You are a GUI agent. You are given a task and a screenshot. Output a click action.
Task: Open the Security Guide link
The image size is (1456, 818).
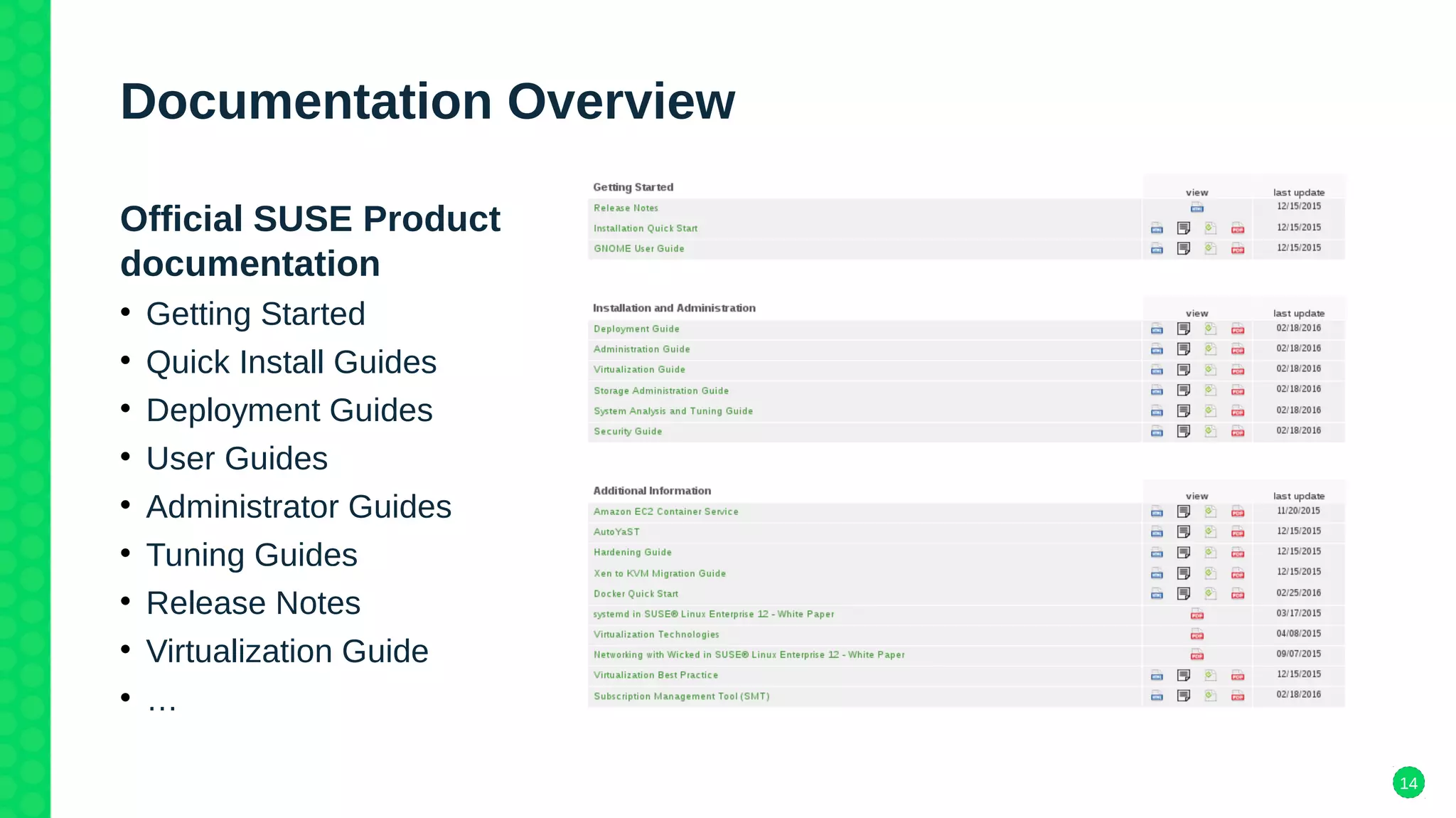click(x=628, y=431)
